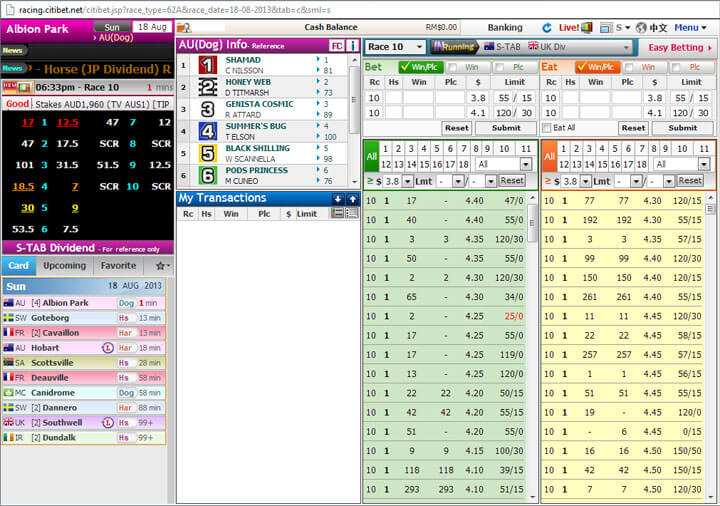720x506 pixels.
Task: Click the star icon next to Favorite tab
Action: (x=159, y=266)
